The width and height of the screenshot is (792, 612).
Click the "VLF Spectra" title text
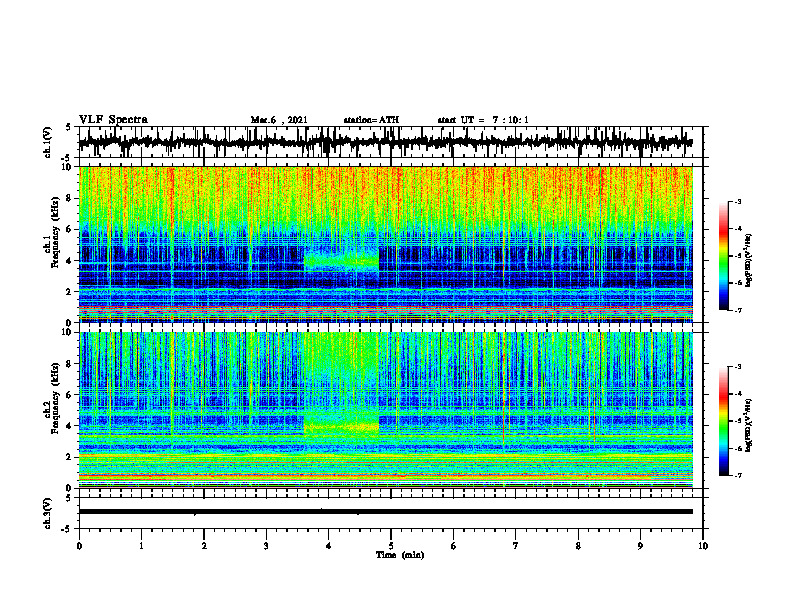113,120
